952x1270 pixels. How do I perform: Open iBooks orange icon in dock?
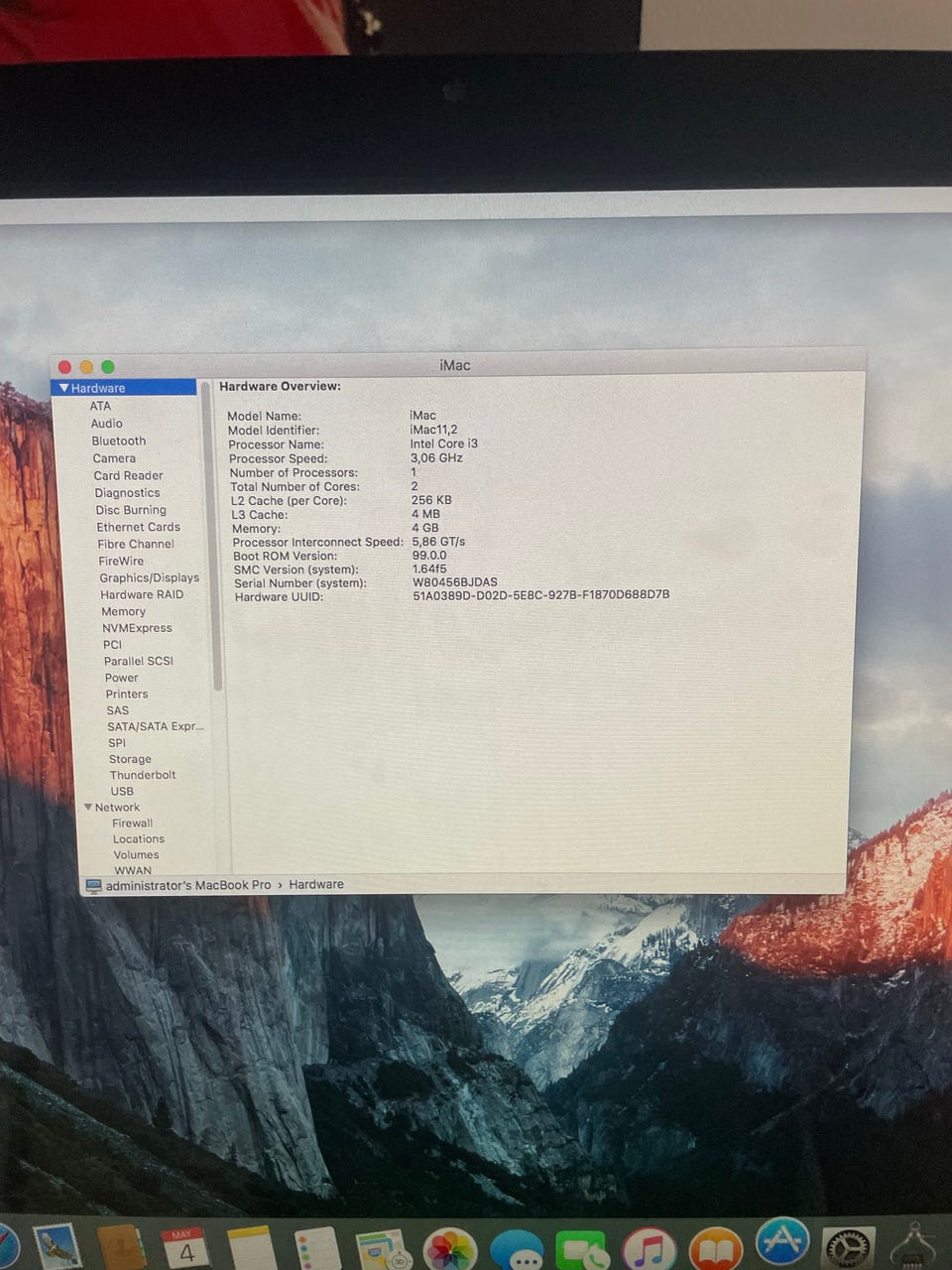click(x=716, y=1250)
